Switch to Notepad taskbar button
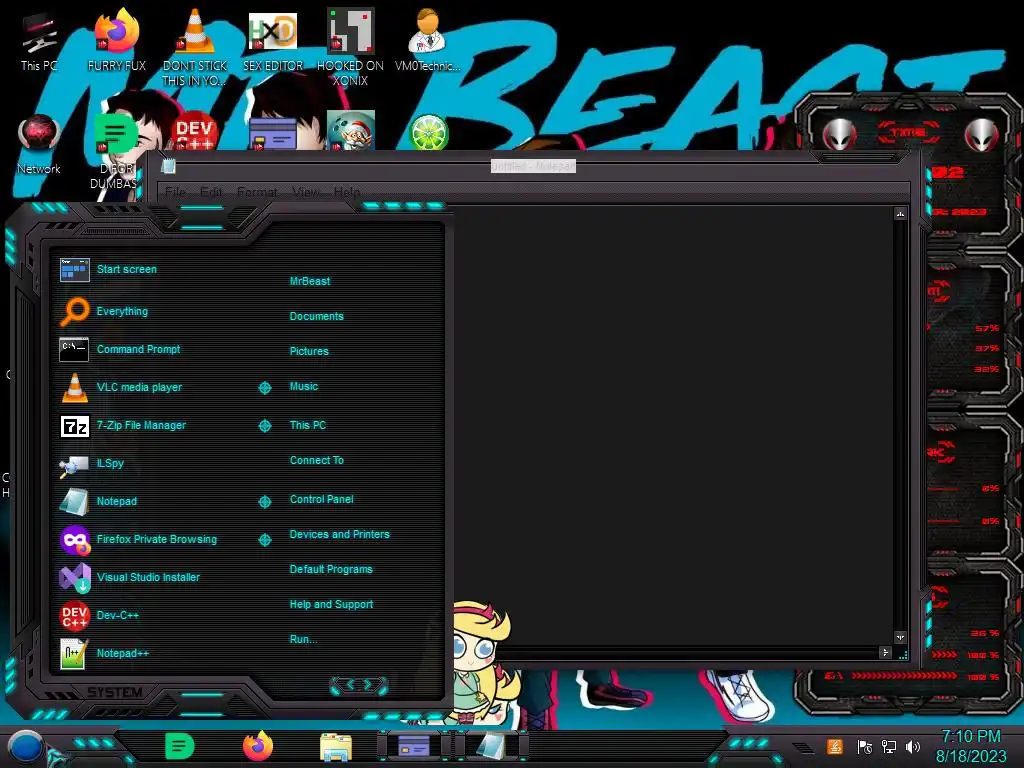 pyautogui.click(x=491, y=746)
